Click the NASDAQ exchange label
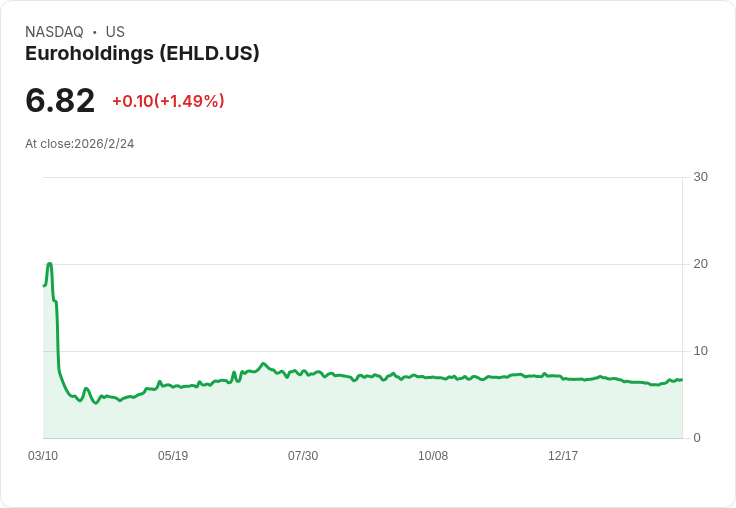The height and width of the screenshot is (508, 736). pyautogui.click(x=54, y=32)
